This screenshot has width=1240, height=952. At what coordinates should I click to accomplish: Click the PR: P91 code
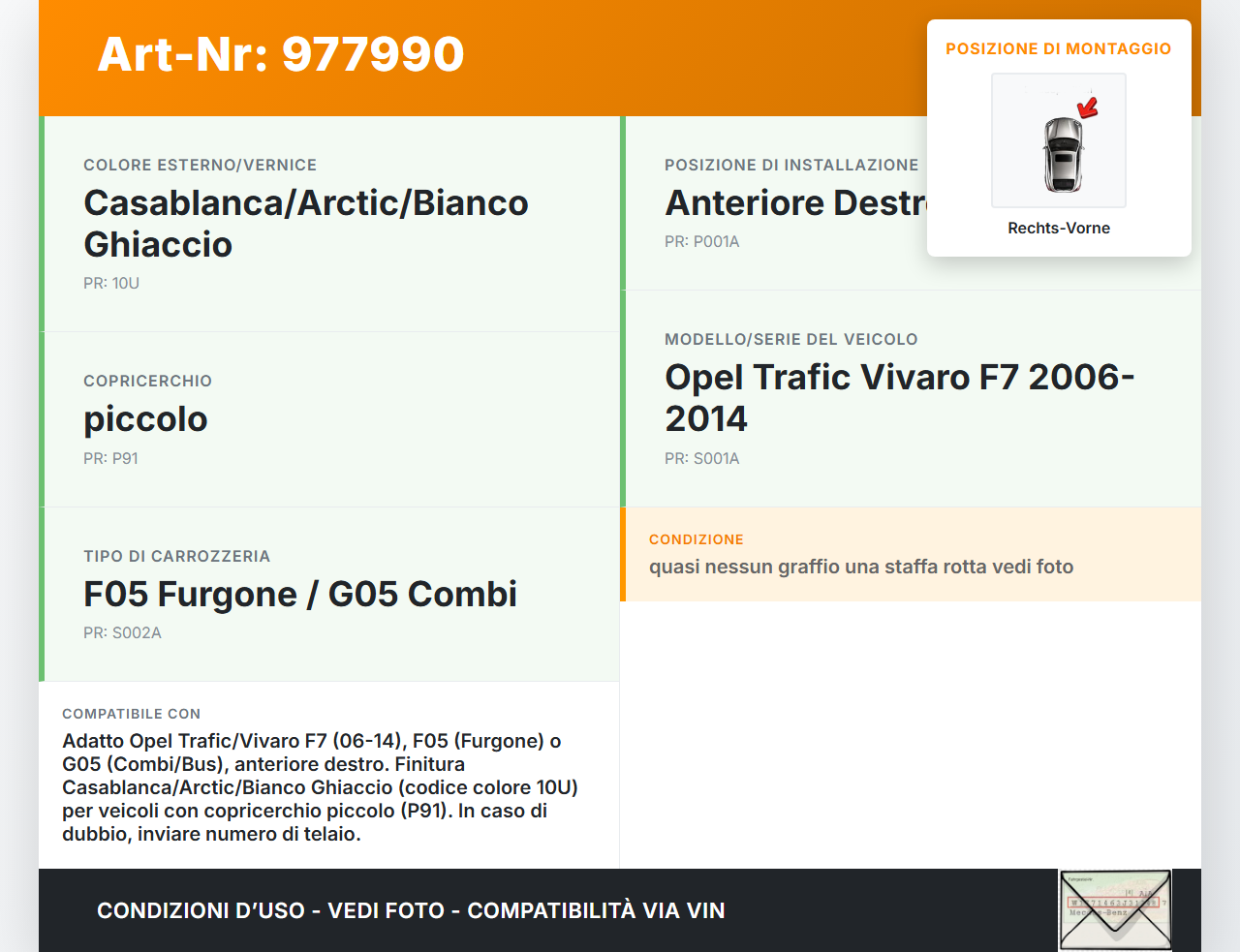pyautogui.click(x=110, y=459)
